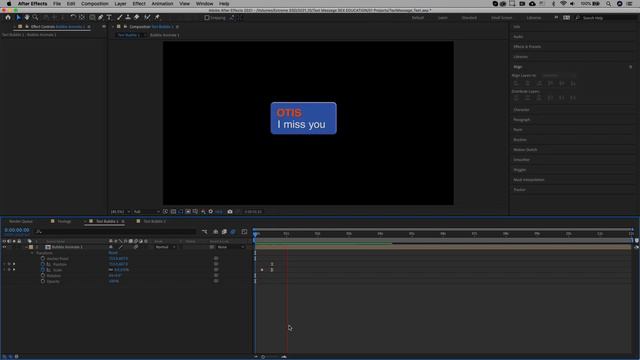The image size is (640, 360).
Task: Expand the Effects & Presets panel
Action: click(x=527, y=47)
